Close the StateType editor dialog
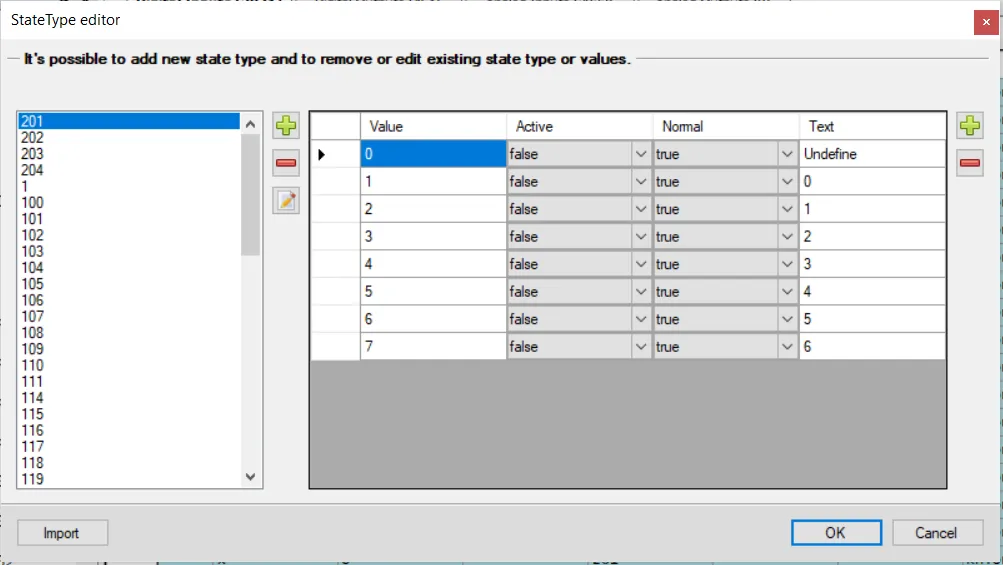This screenshot has height=565, width=1003. pos(986,22)
